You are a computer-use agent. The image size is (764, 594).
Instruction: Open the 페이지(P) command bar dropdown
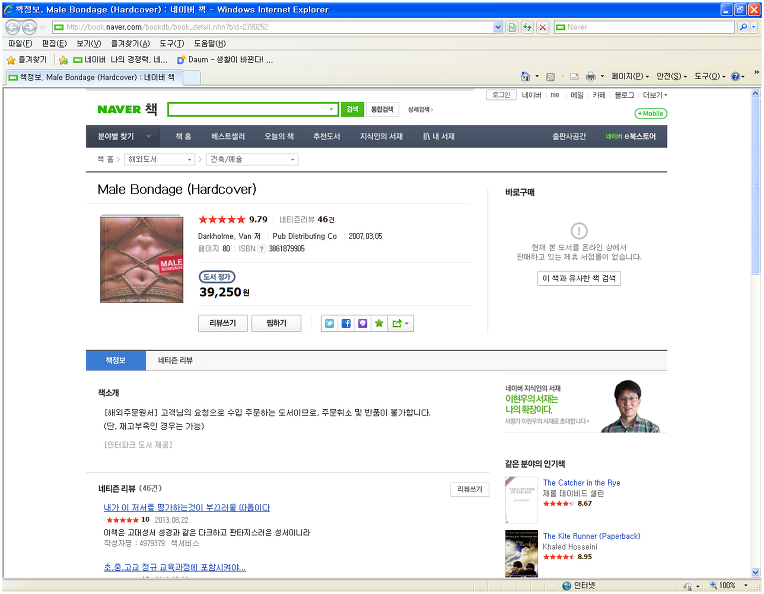coord(630,77)
